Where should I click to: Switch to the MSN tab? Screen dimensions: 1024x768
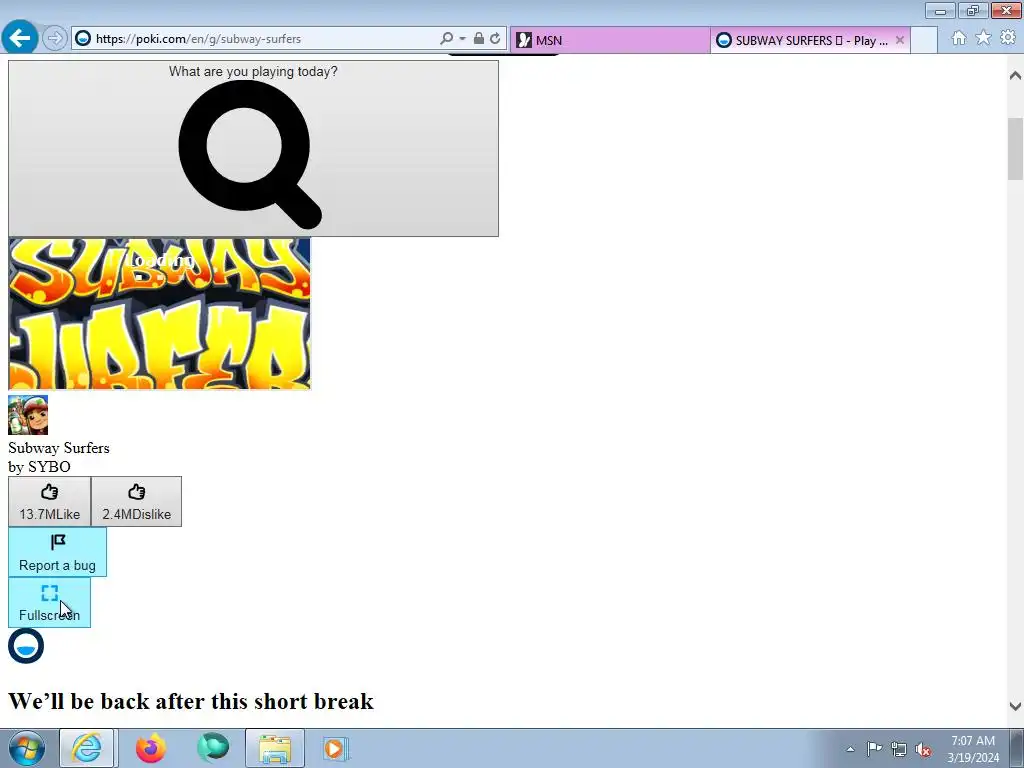(x=609, y=40)
